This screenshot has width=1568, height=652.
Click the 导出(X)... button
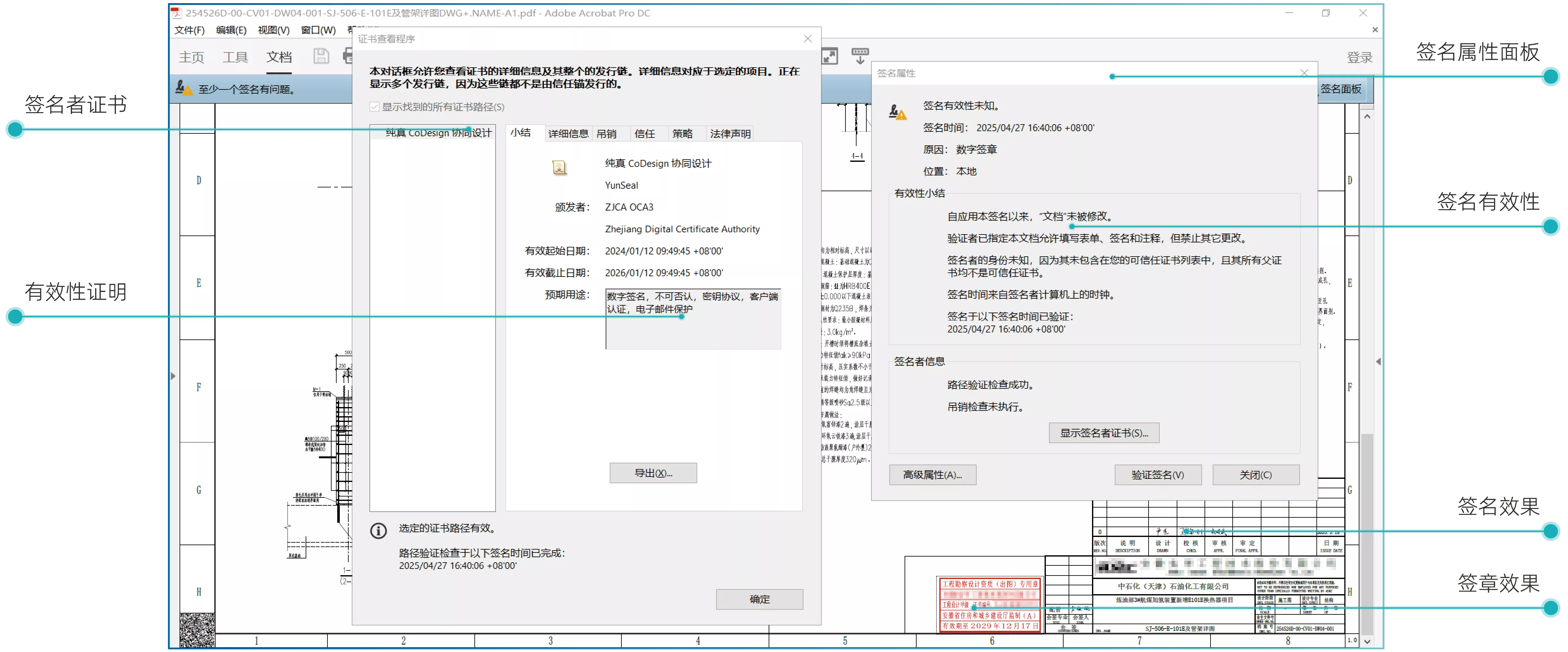(653, 473)
